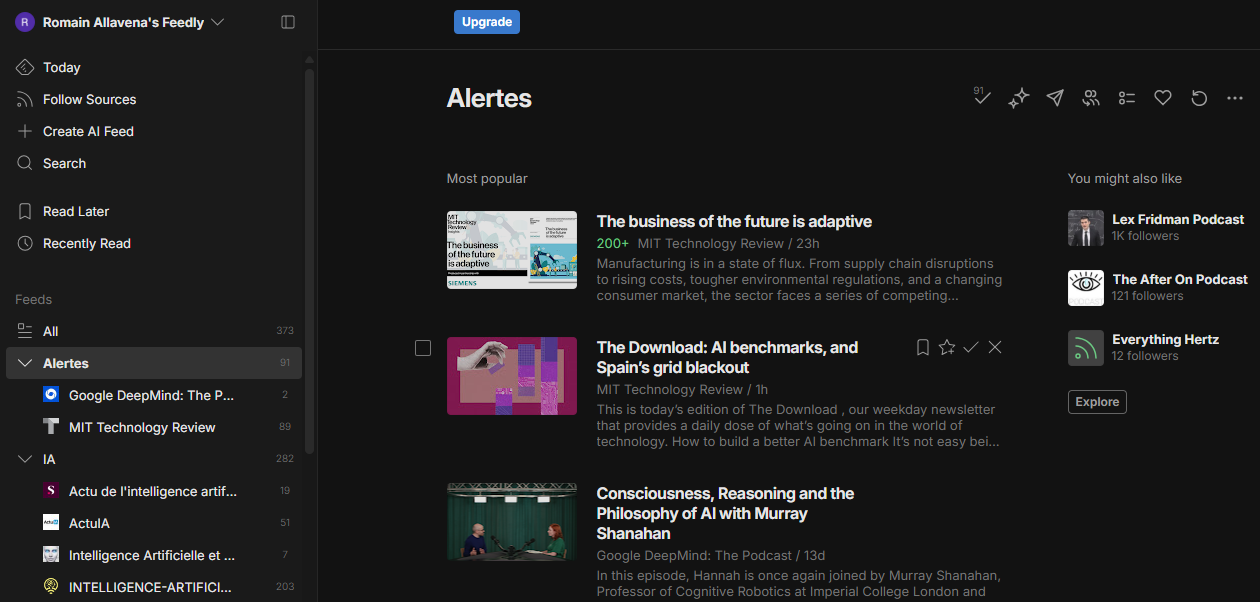Viewport: 1260px width, 602px height.
Task: Add The Download to a board via star icon
Action: tap(946, 347)
